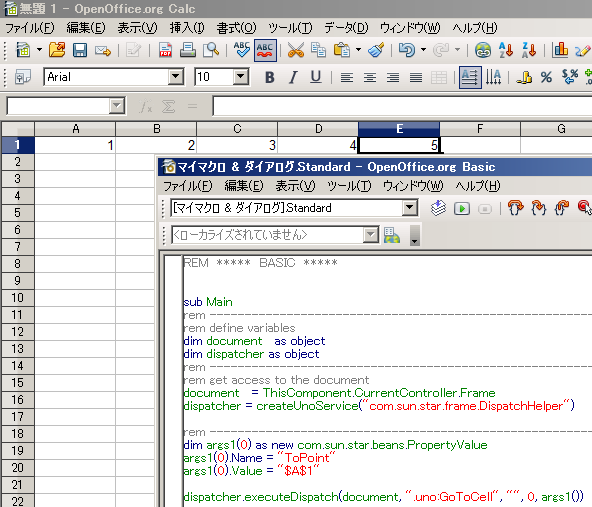This screenshot has width=592, height=507.
Task: Open the Undo history dropdown arrow
Action: [x=423, y=49]
